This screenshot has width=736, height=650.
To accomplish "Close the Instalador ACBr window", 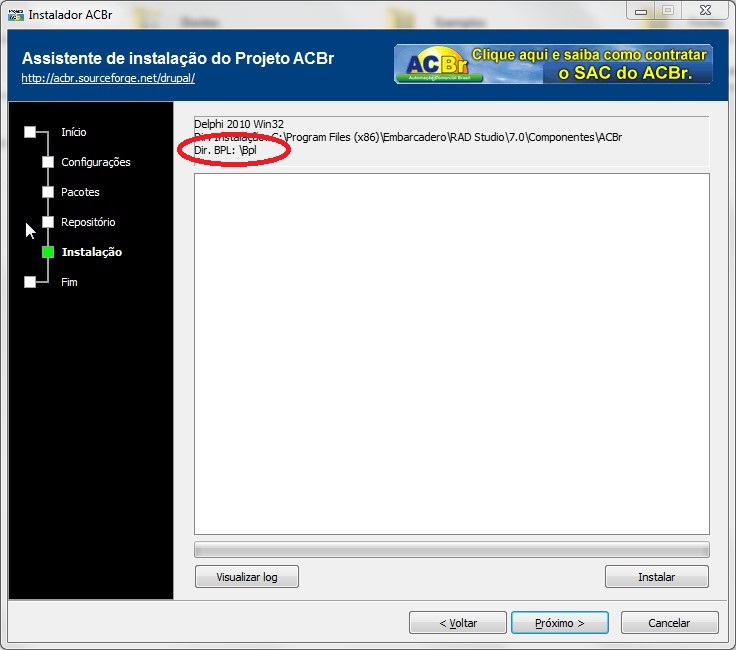I will point(705,11).
